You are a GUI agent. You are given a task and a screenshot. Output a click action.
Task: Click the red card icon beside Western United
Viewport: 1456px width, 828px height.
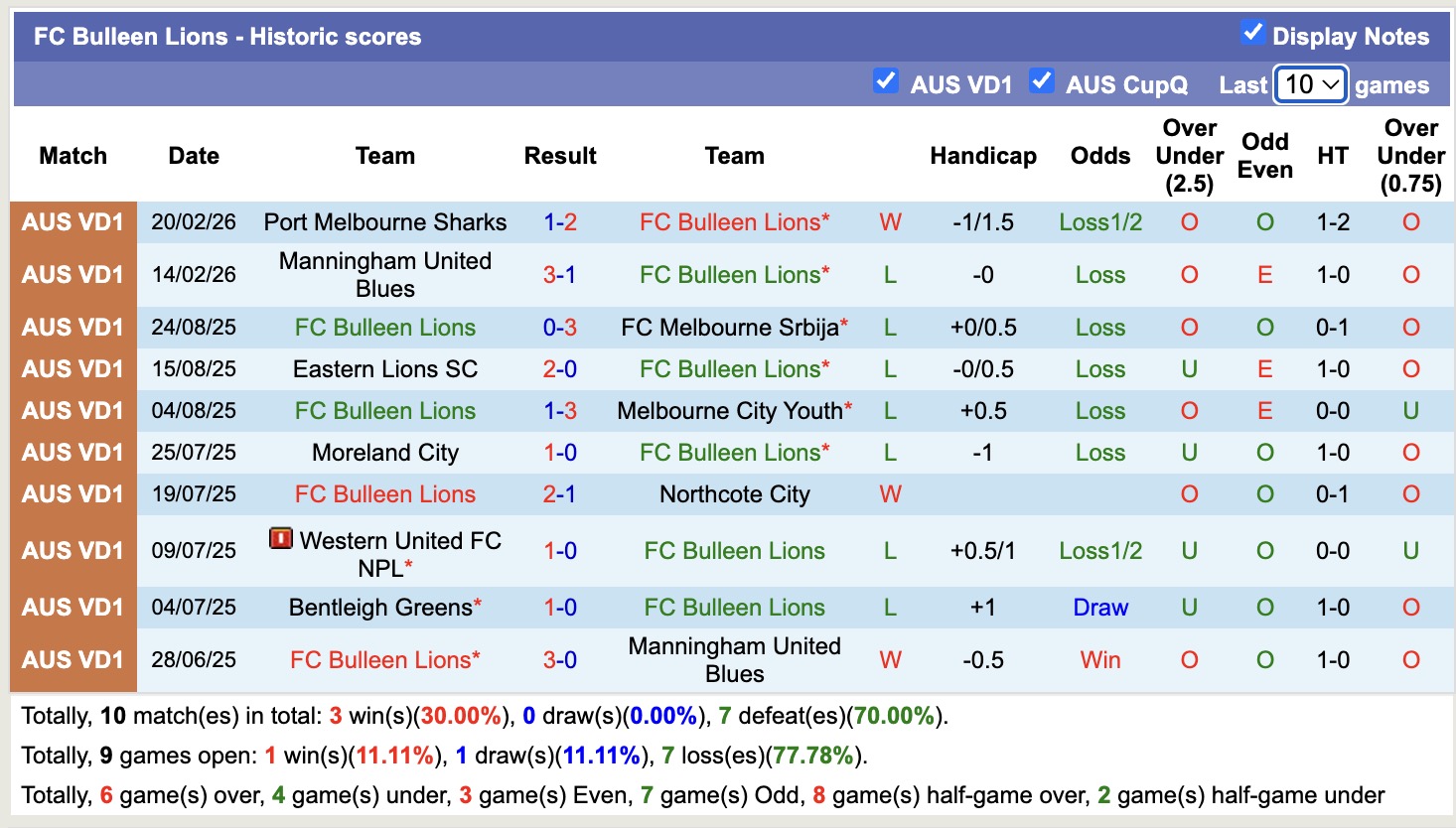coord(281,539)
